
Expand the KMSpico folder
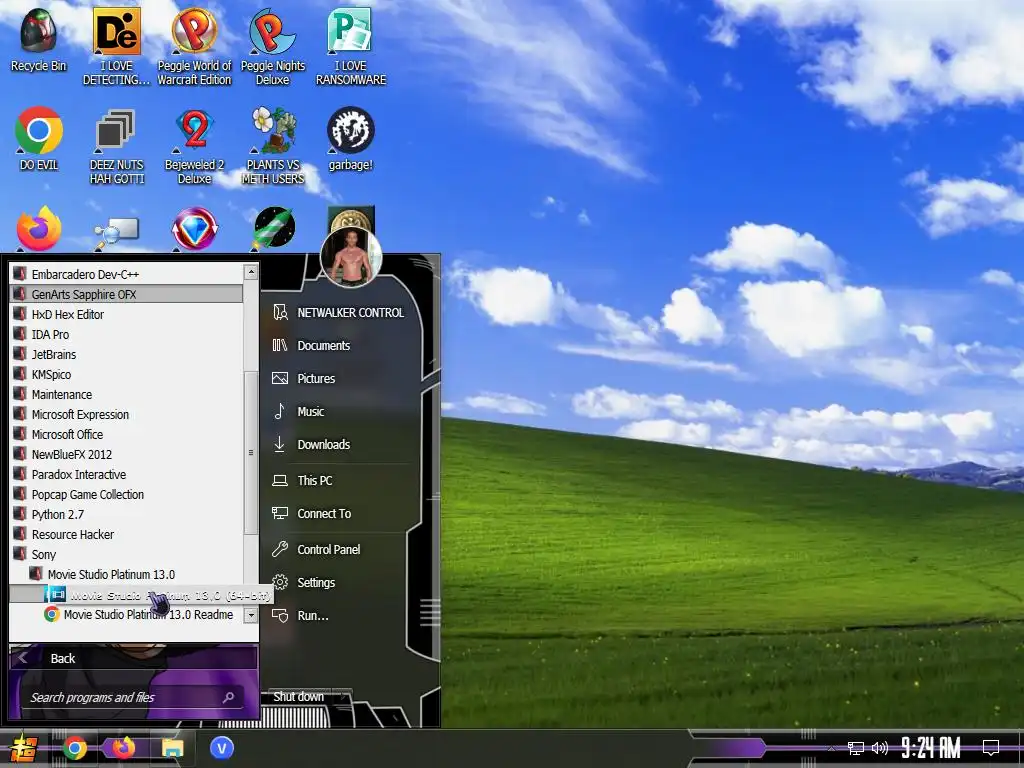point(127,375)
